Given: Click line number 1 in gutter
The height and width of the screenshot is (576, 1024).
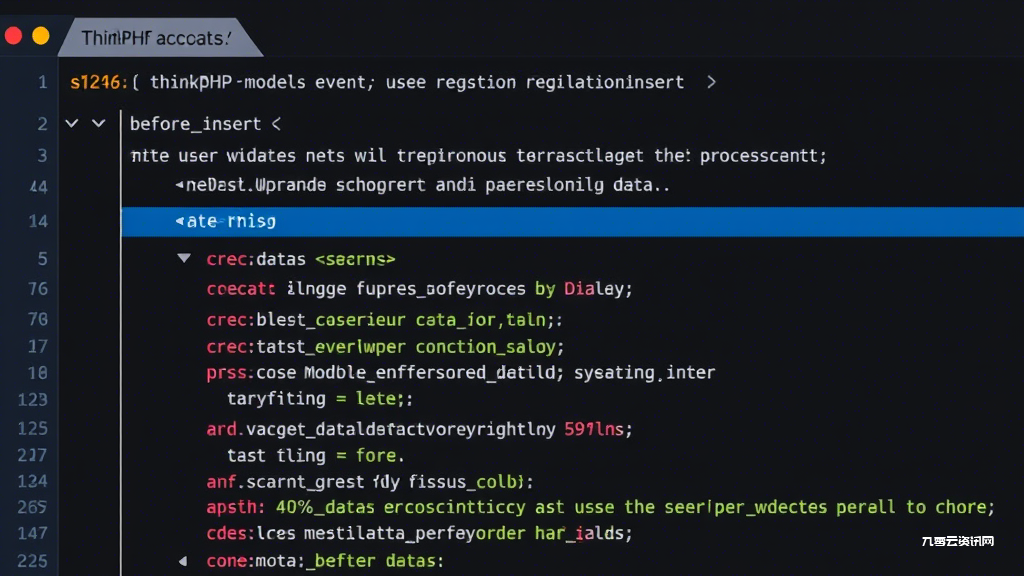Looking at the screenshot, I should click(42, 82).
